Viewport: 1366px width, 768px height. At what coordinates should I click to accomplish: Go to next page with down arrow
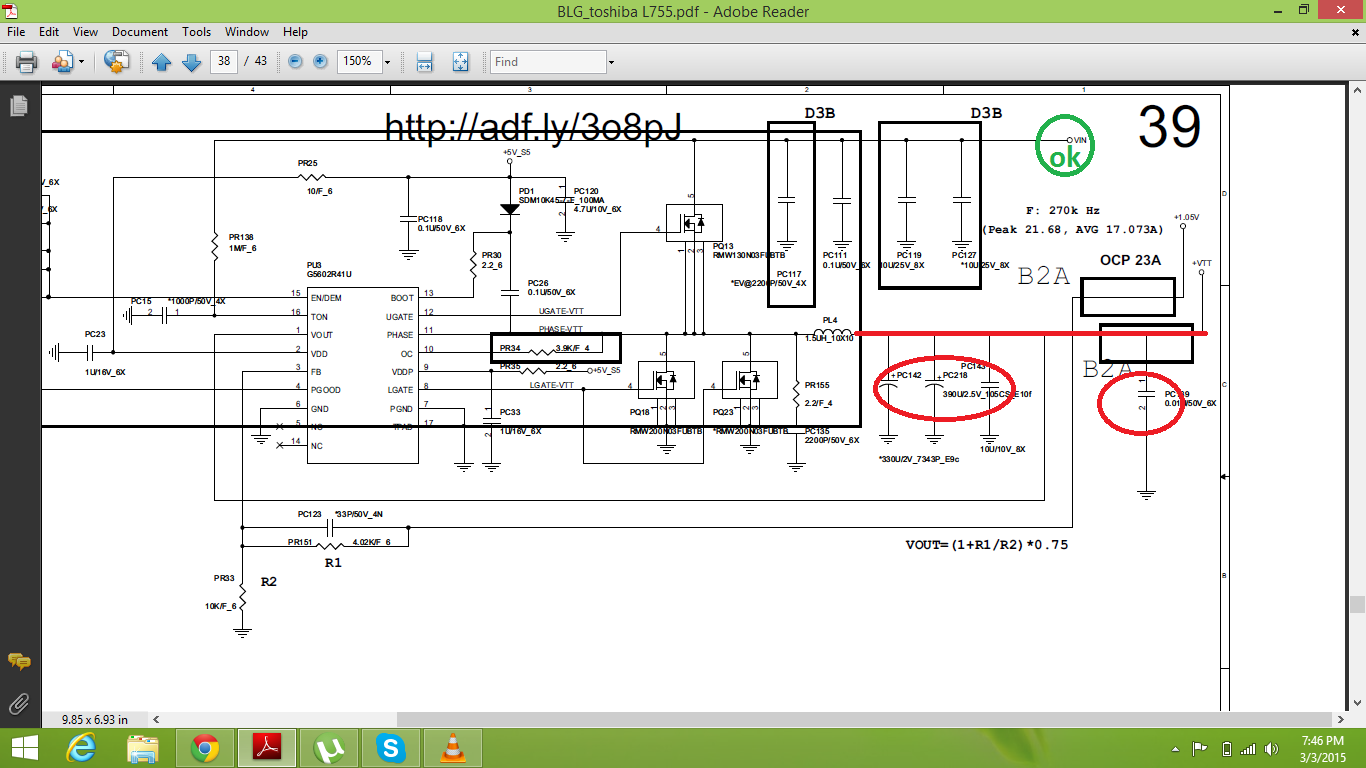point(191,62)
